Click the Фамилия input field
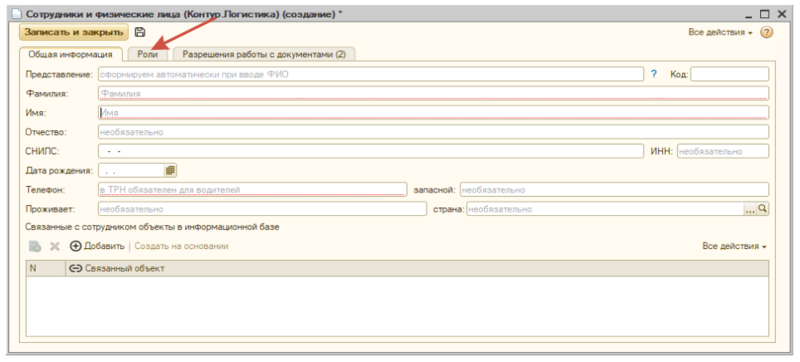800x362 pixels. coord(433,93)
